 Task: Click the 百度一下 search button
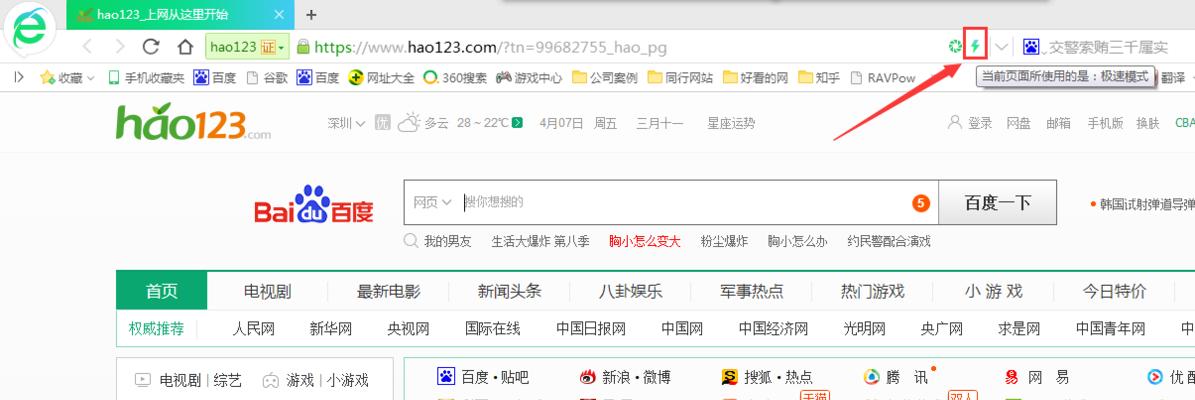(997, 202)
